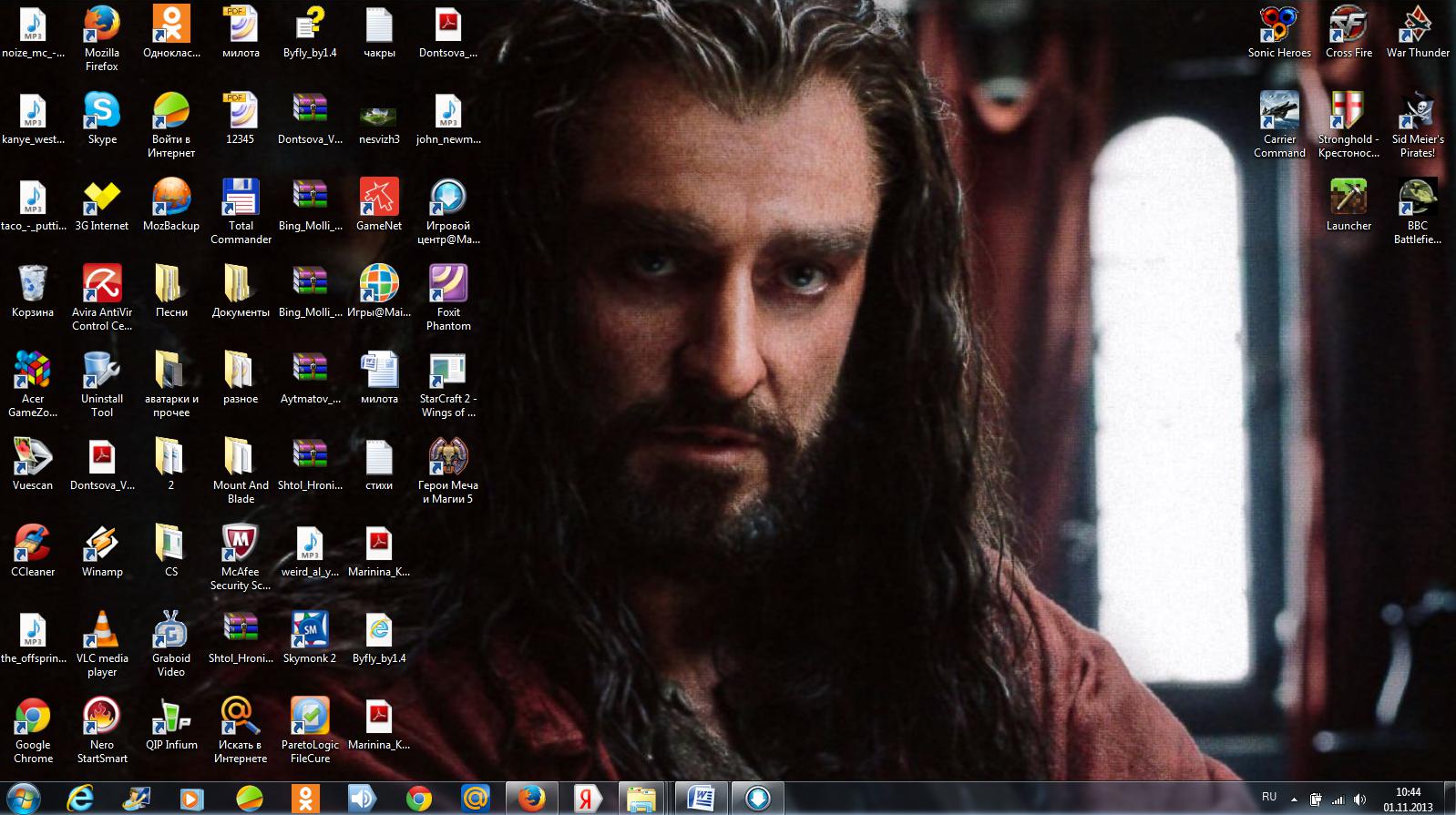
Task: Click the Chrome icon in the taskbar
Action: pos(419,799)
